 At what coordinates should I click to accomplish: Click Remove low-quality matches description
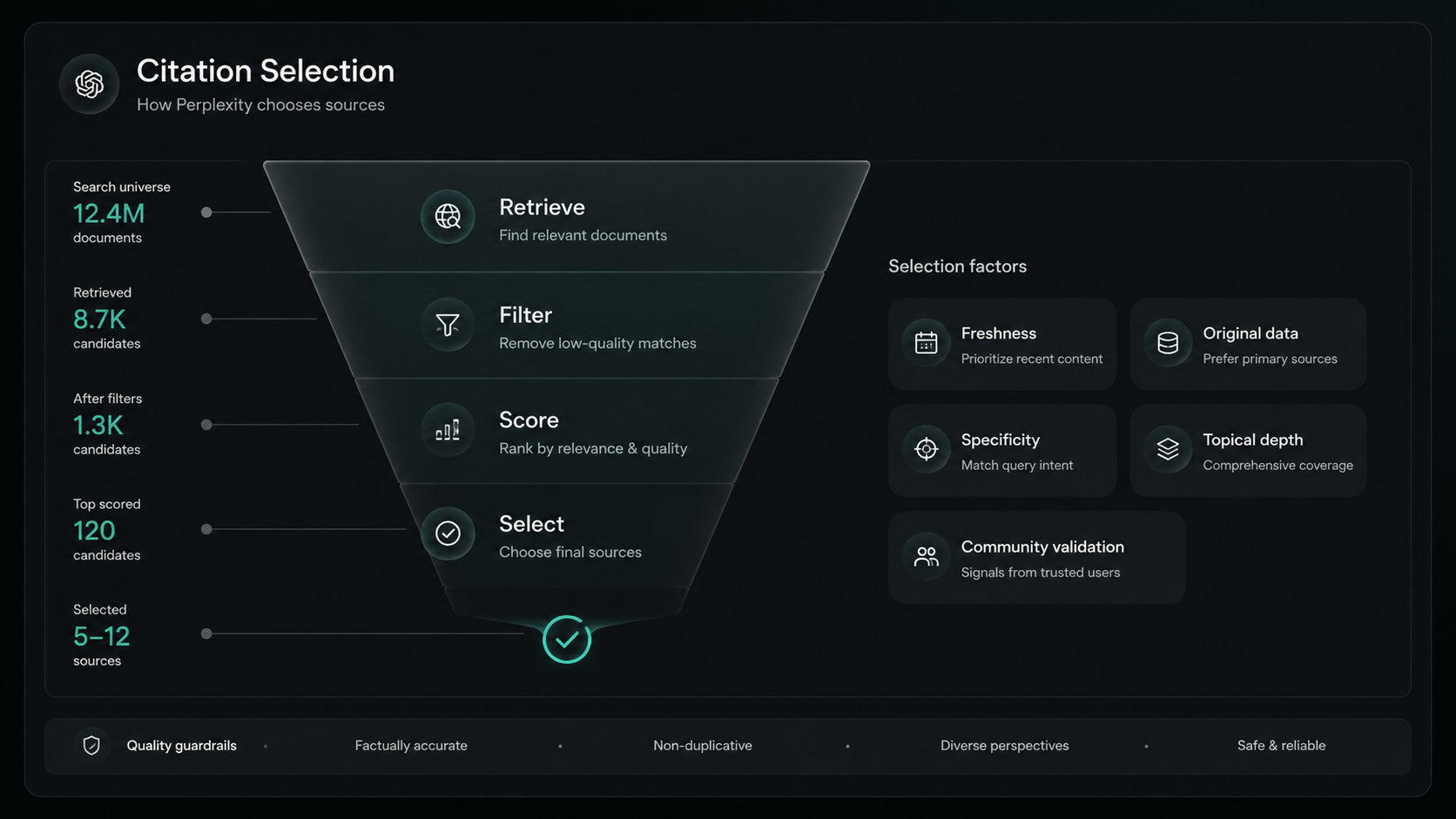(x=597, y=343)
